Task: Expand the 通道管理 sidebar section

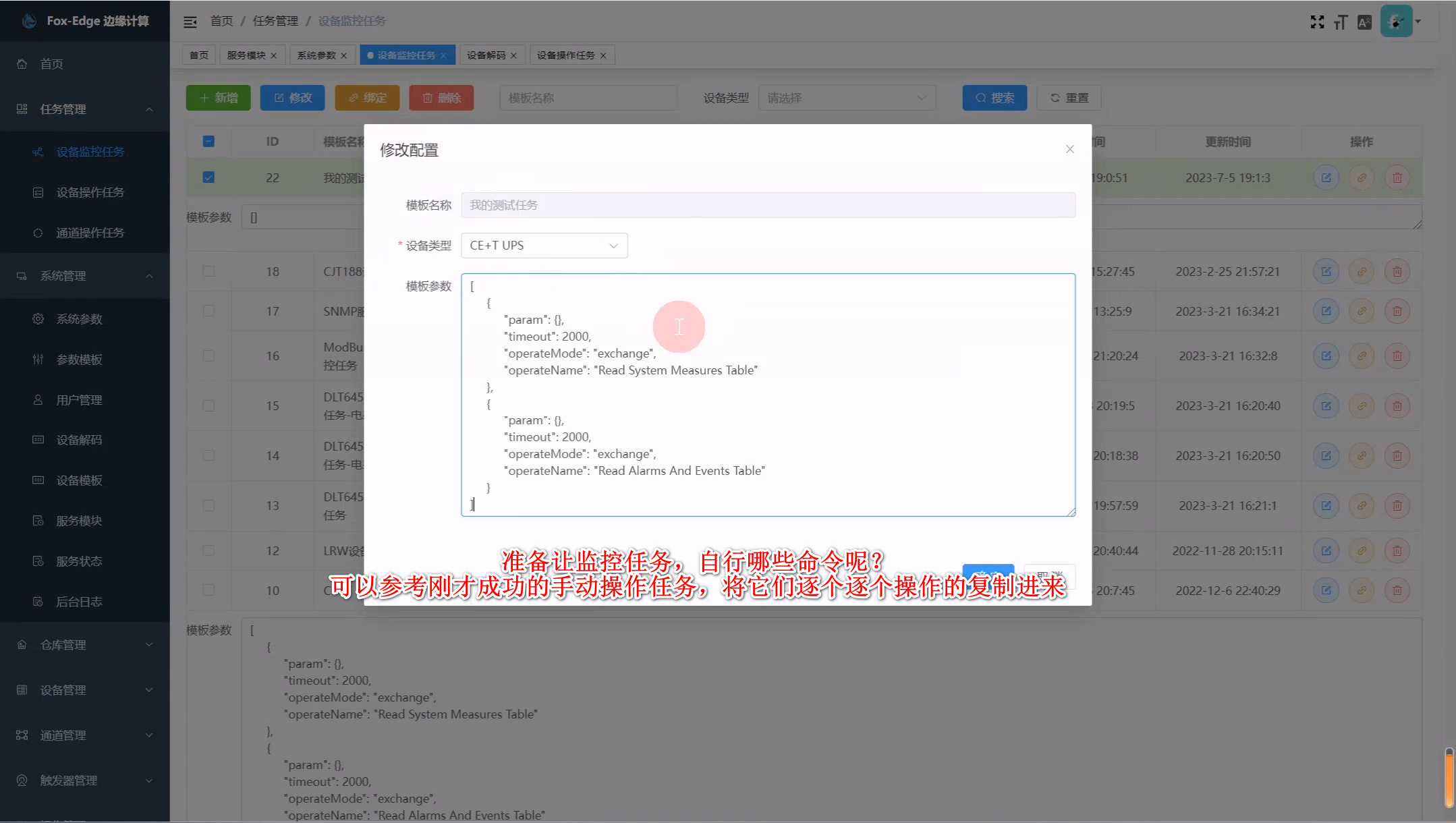Action: 84,735
